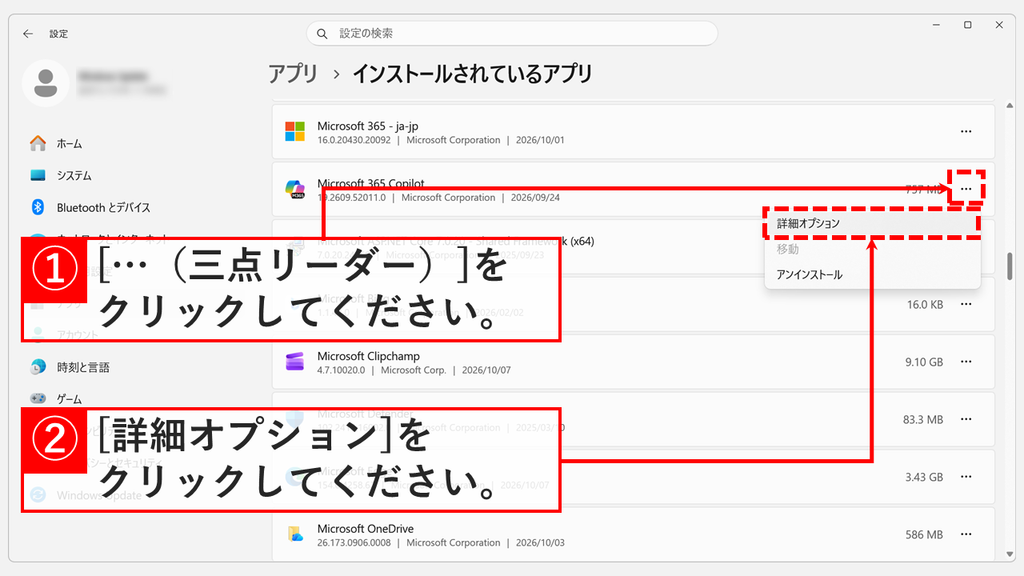Screen dimensions: 1024x576
Task: Maximize the Settings window
Action: click(x=968, y=25)
